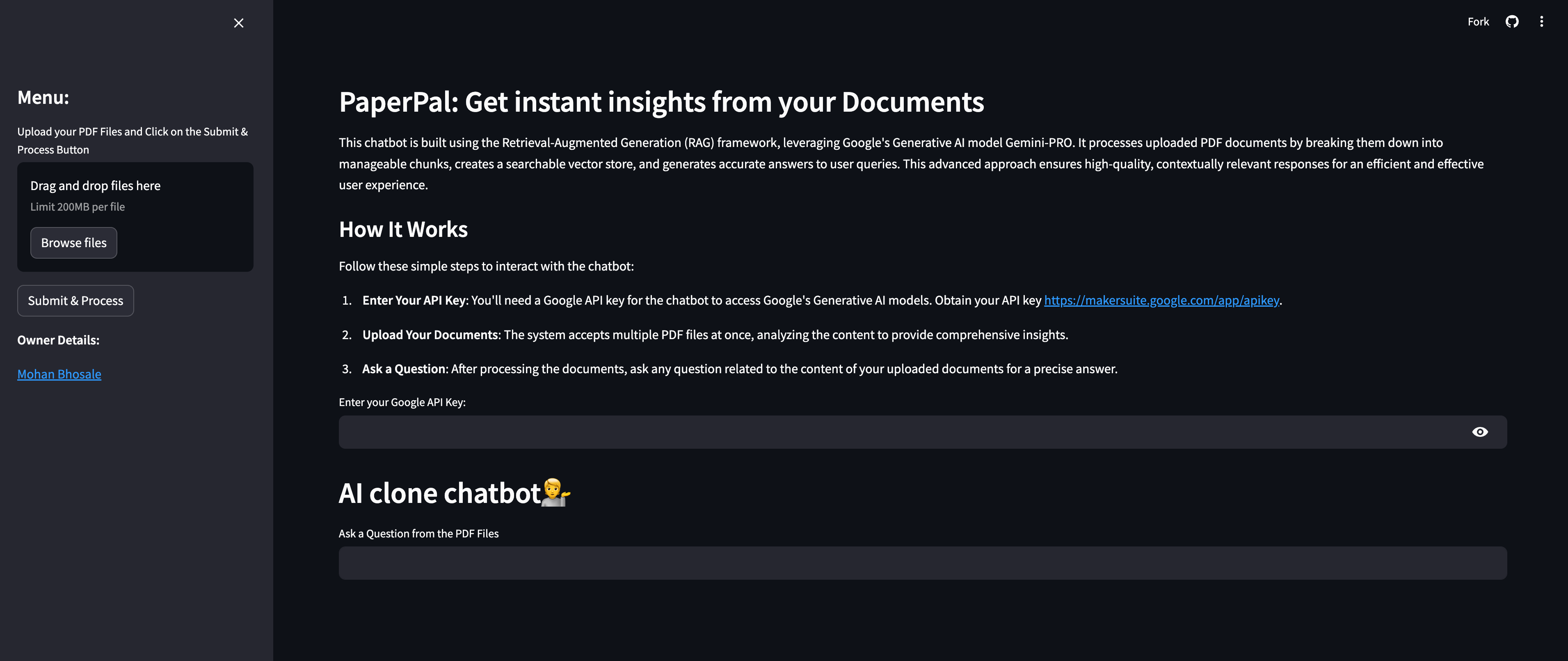Viewport: 1568px width, 661px height.
Task: Click the Owner Details: label in the sidebar
Action: [x=58, y=340]
